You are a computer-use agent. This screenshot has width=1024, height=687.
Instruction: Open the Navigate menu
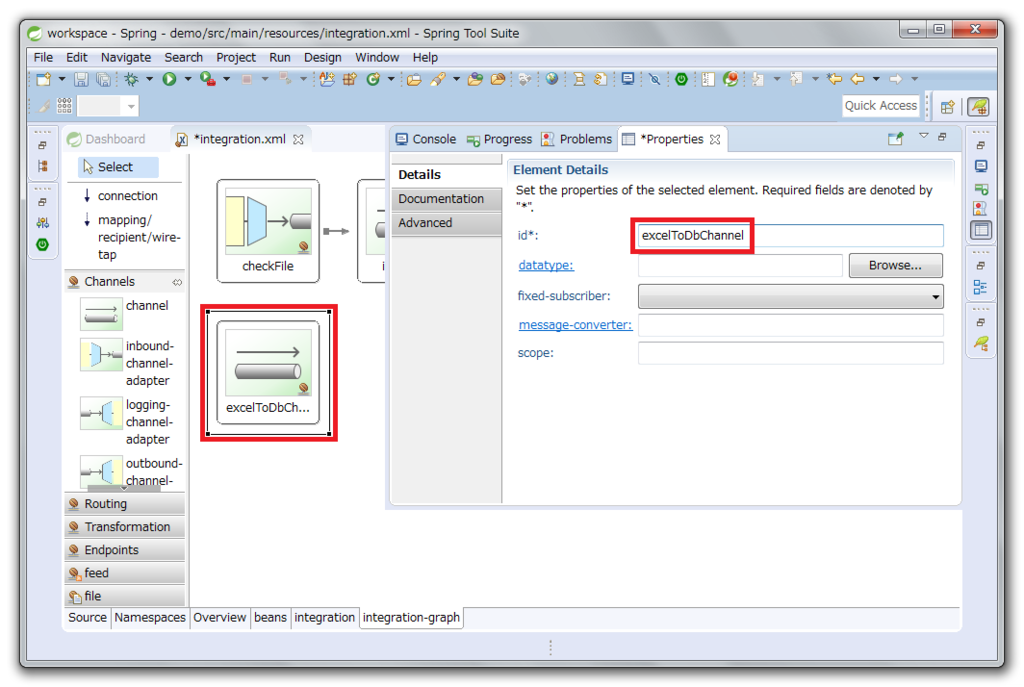point(125,57)
